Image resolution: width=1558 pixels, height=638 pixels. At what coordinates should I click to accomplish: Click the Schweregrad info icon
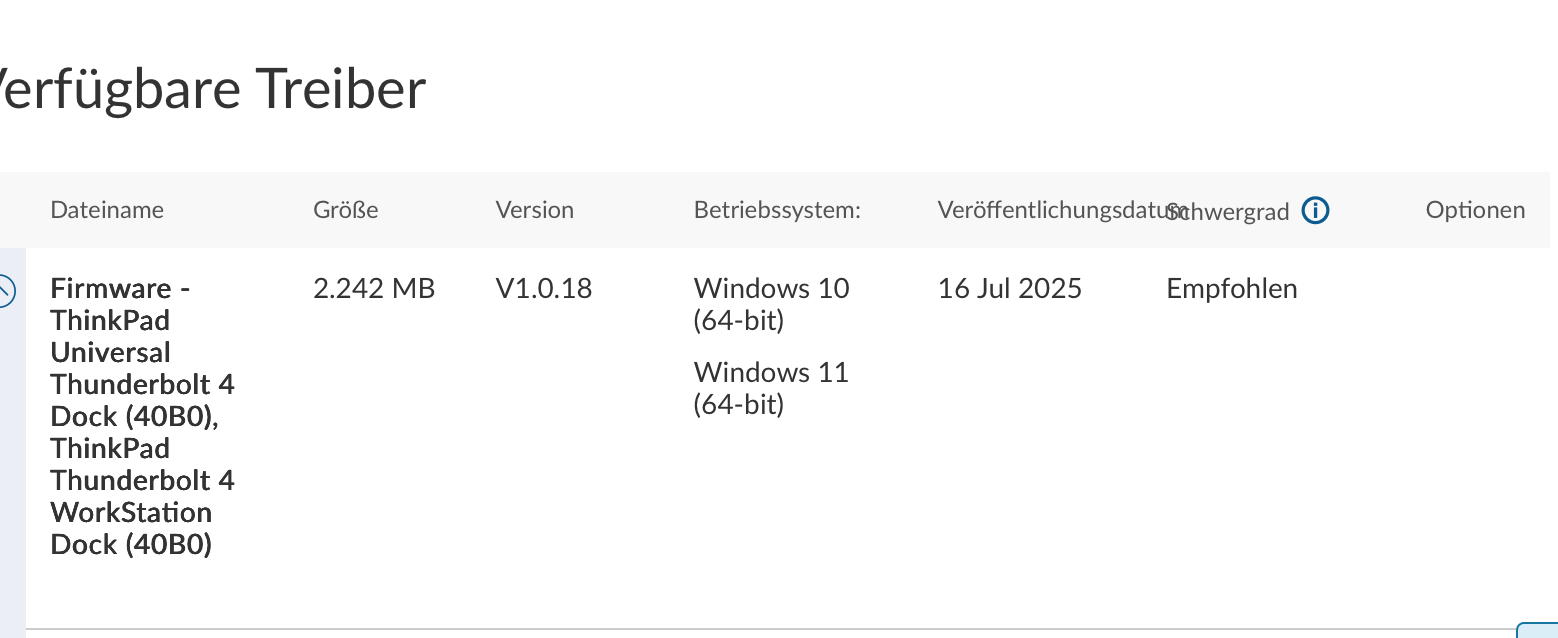tap(1316, 211)
